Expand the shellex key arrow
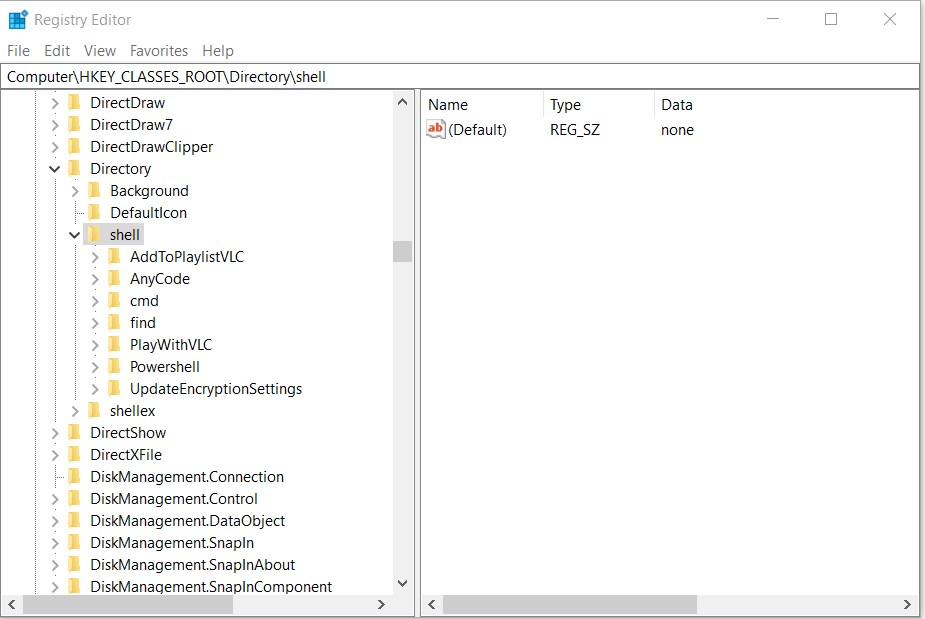The width and height of the screenshot is (925, 619). 75,411
